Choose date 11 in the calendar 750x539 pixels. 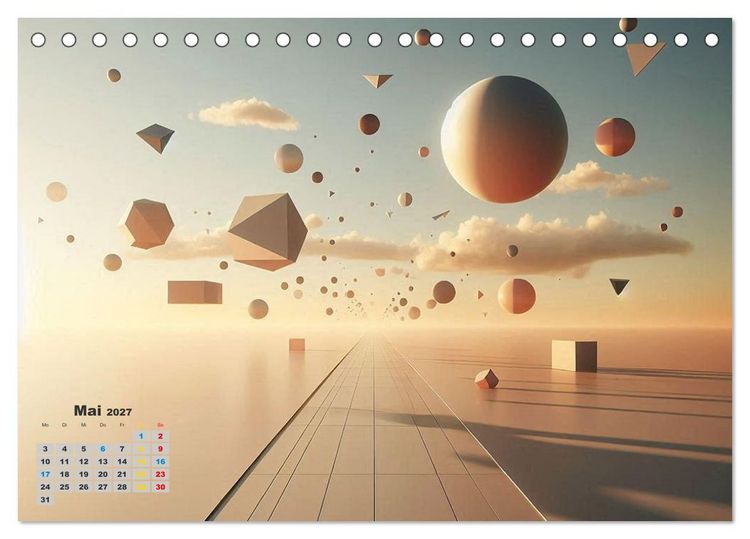pyautogui.click(x=65, y=462)
